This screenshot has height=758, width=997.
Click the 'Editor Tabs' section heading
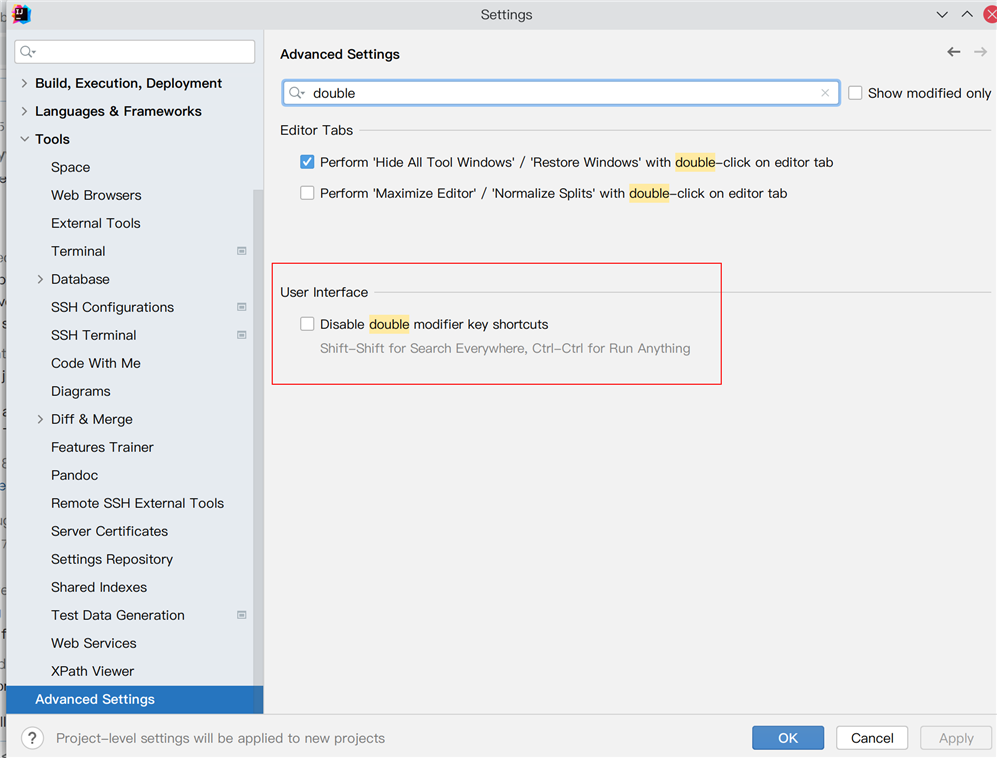(x=316, y=130)
